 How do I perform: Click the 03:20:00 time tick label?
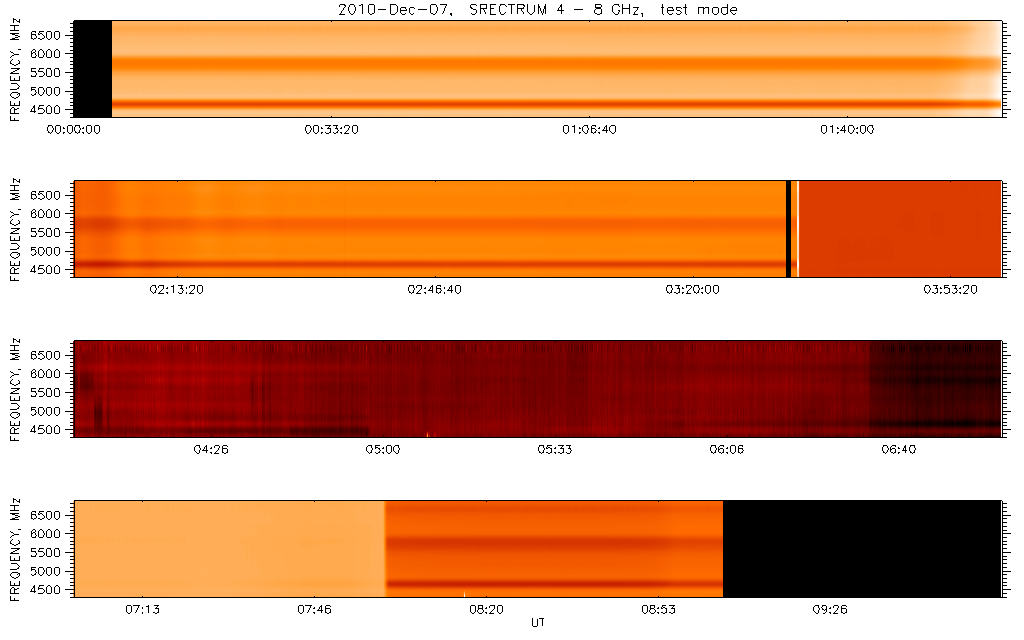[x=692, y=290]
